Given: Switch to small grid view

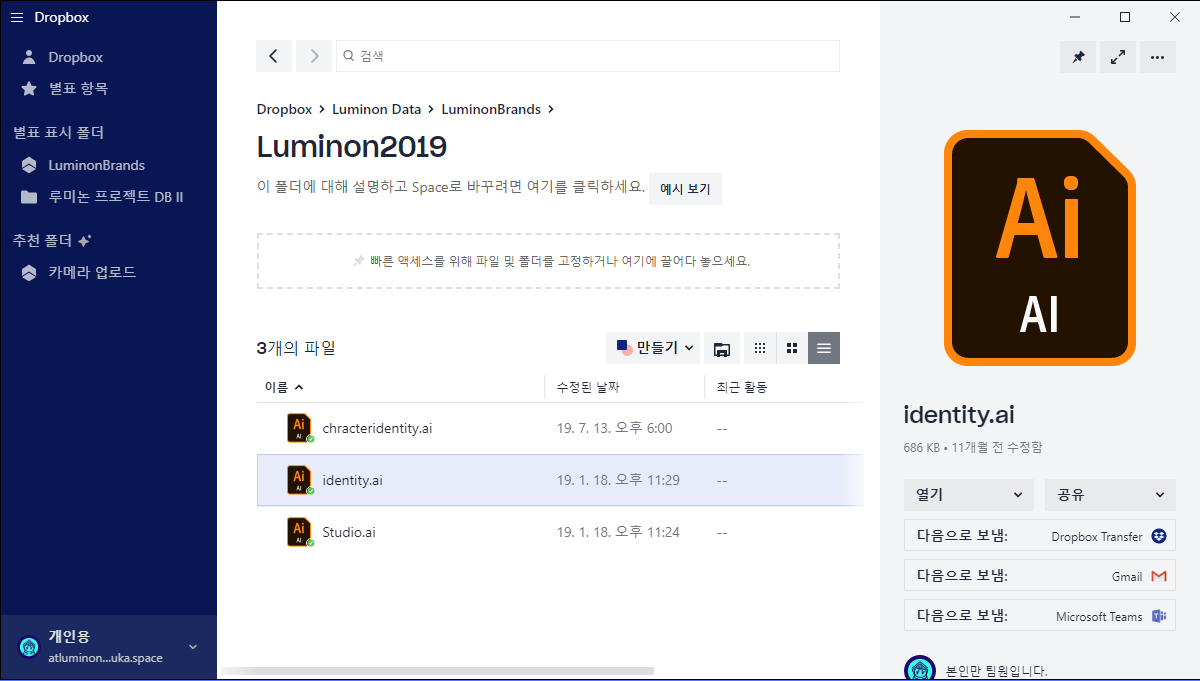Looking at the screenshot, I should 760,348.
